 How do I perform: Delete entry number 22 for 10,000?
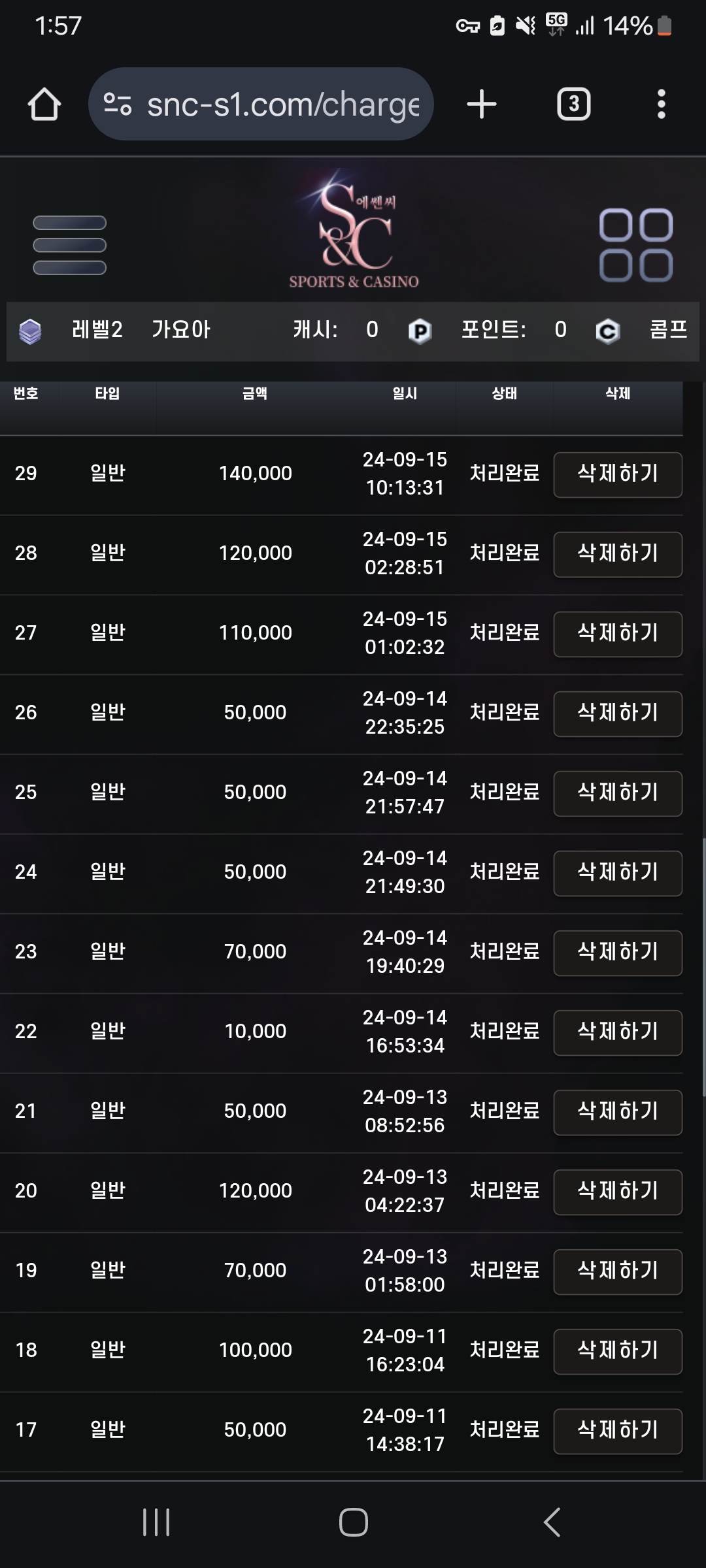pyautogui.click(x=618, y=1033)
